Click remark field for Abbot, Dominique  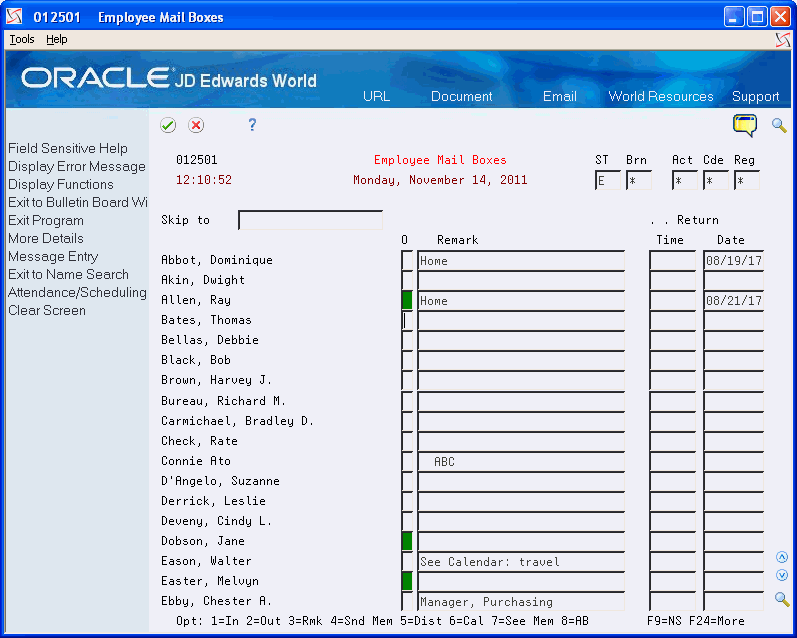(521, 260)
